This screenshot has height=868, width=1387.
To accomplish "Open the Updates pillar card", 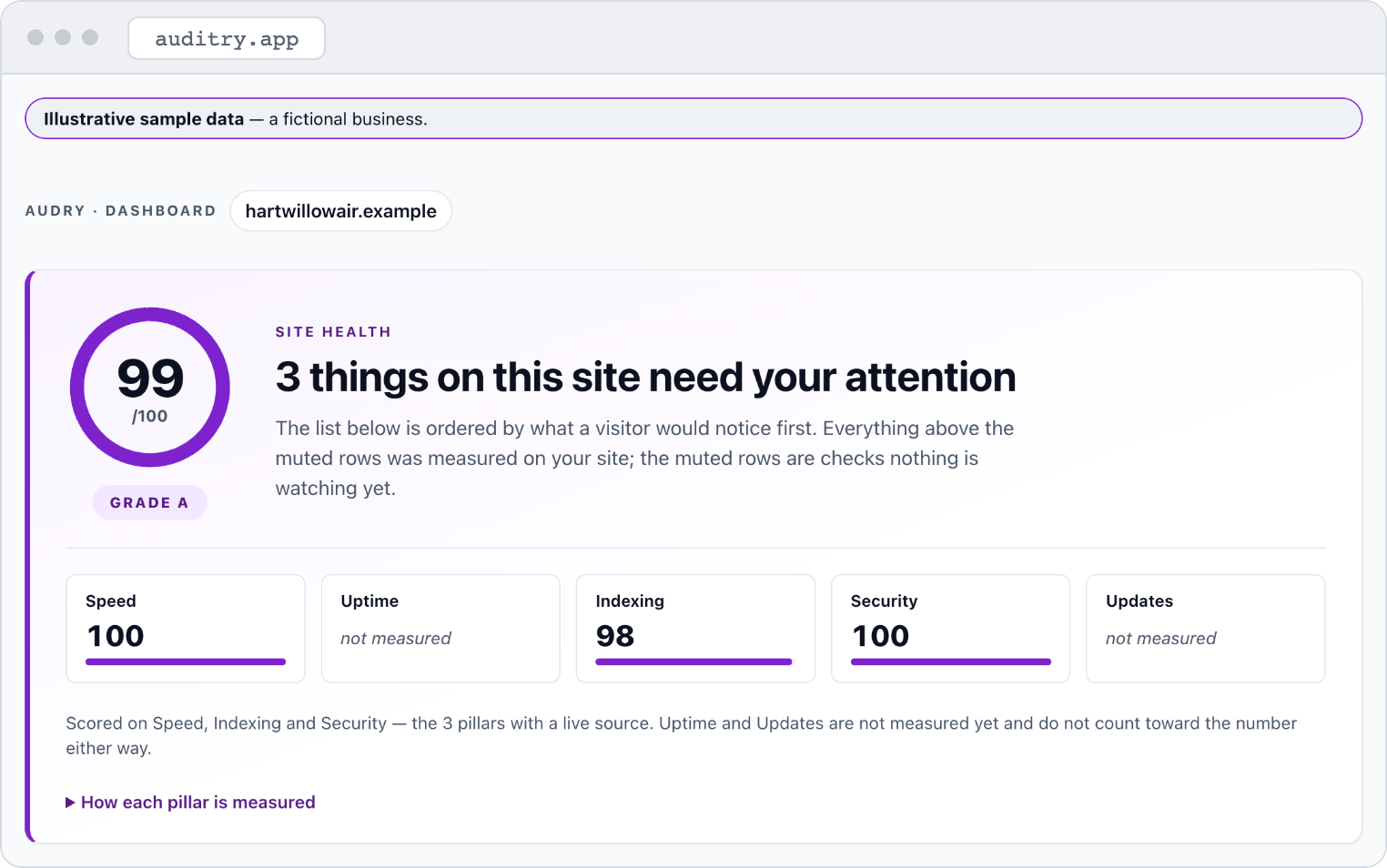I will 1206,629.
